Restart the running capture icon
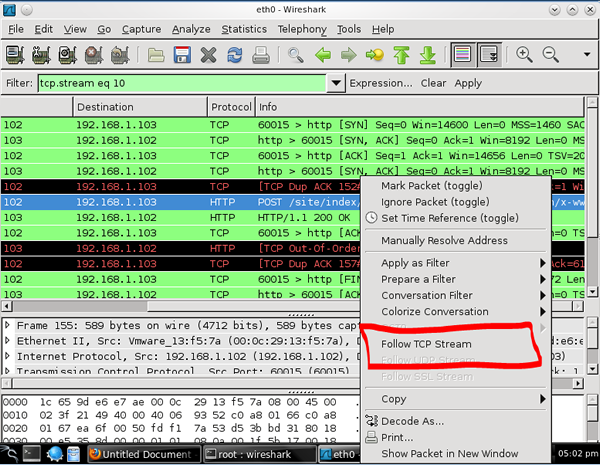The image size is (600, 465). pyautogui.click(x=120, y=55)
